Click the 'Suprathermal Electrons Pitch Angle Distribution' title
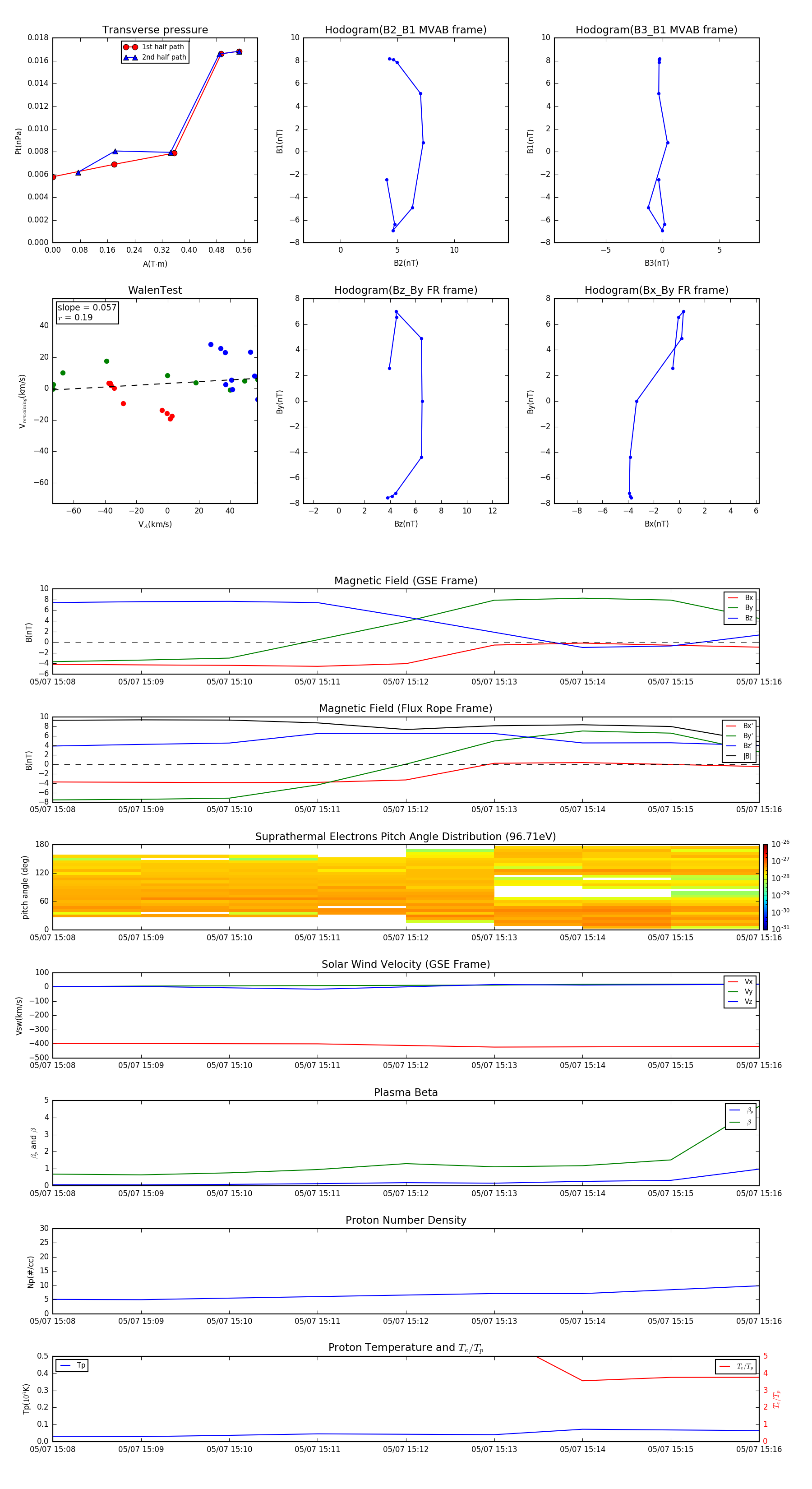This screenshot has height=1489, width=812. pos(406,837)
